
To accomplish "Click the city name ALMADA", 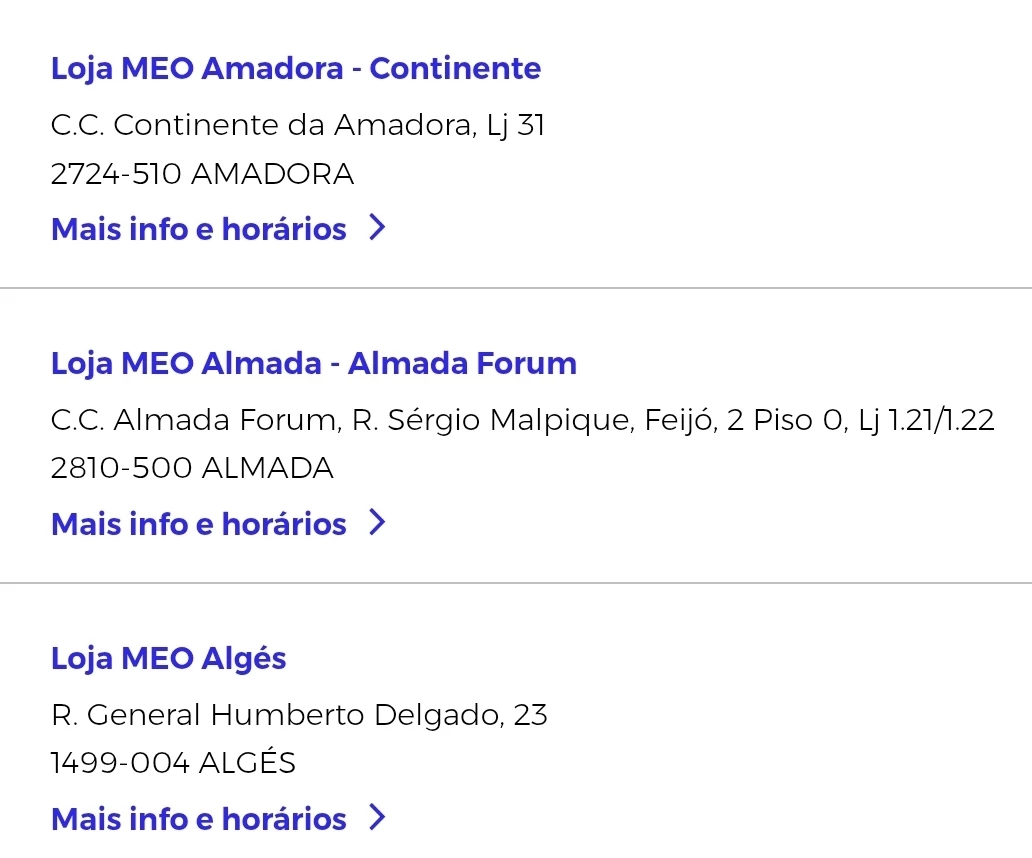I will point(267,468).
